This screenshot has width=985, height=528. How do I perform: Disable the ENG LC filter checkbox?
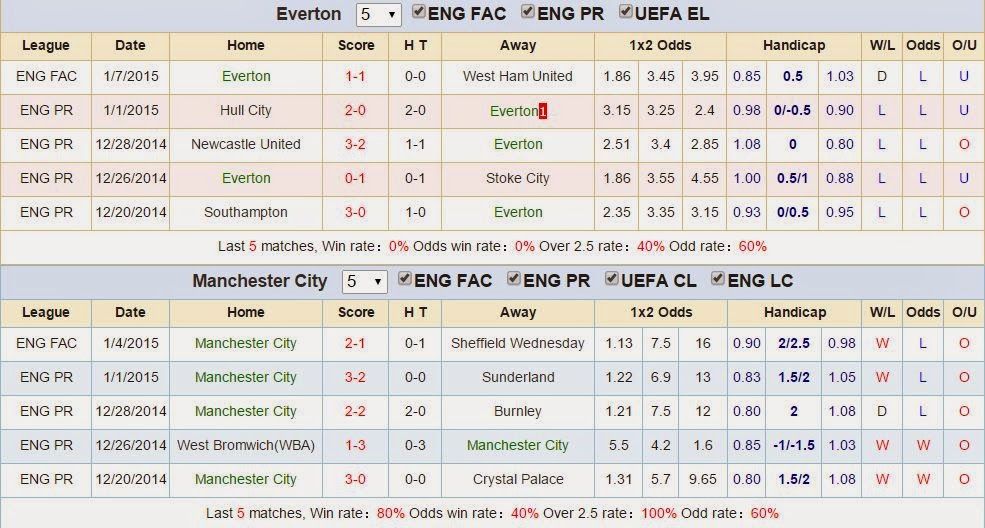click(718, 280)
